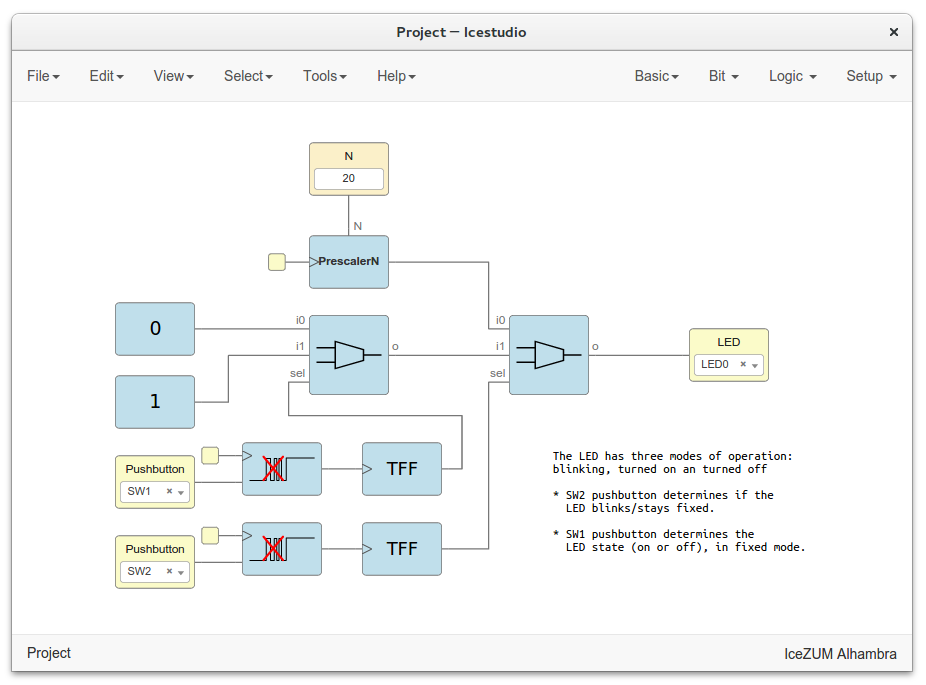This screenshot has height=685, width=926.
Task: Click the PrescalerN block
Action: pos(348,262)
